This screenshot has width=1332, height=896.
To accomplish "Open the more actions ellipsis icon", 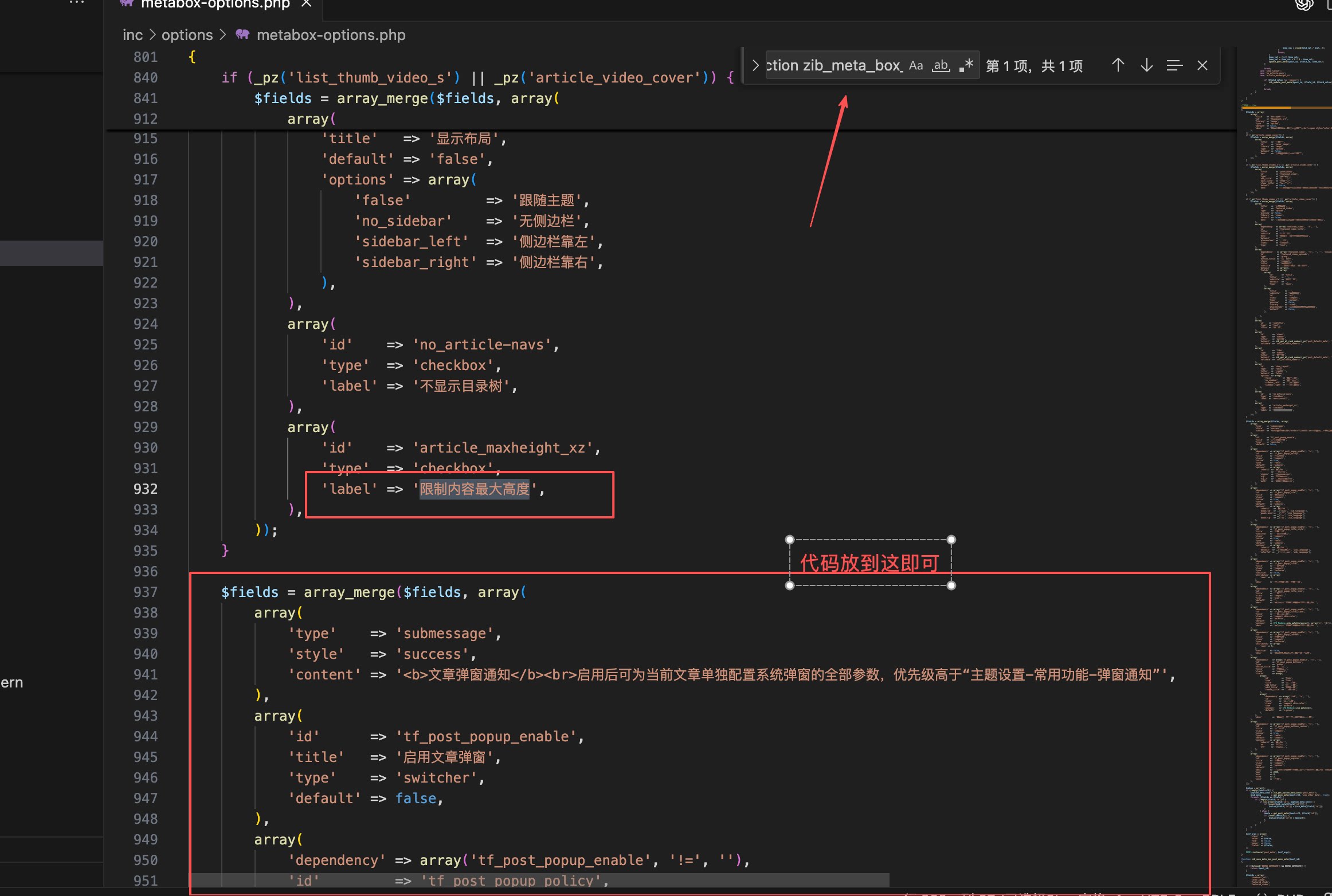I will (x=77, y=3).
